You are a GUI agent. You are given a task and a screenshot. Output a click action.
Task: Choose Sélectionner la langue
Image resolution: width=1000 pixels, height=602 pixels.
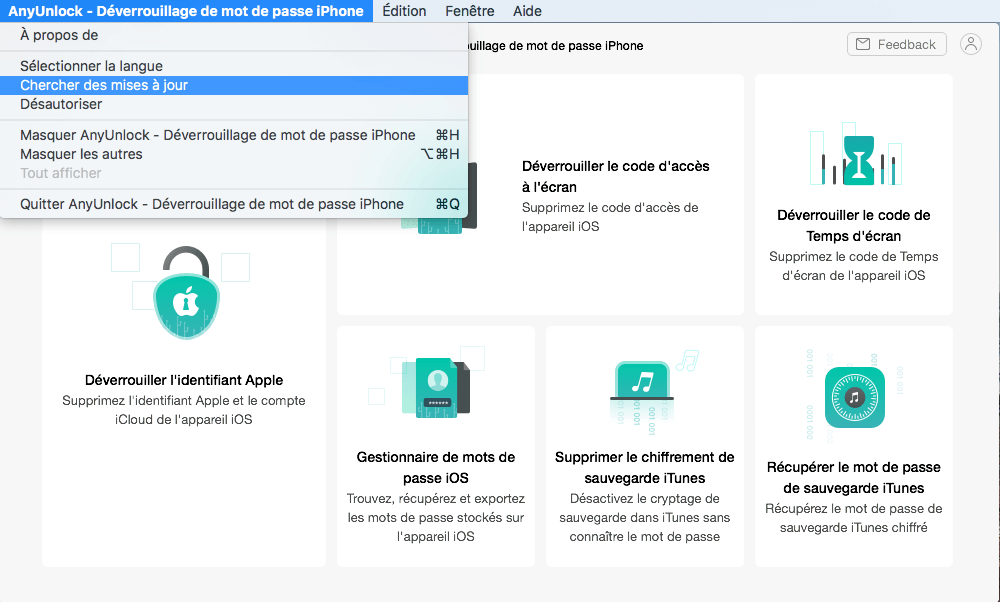point(234,66)
